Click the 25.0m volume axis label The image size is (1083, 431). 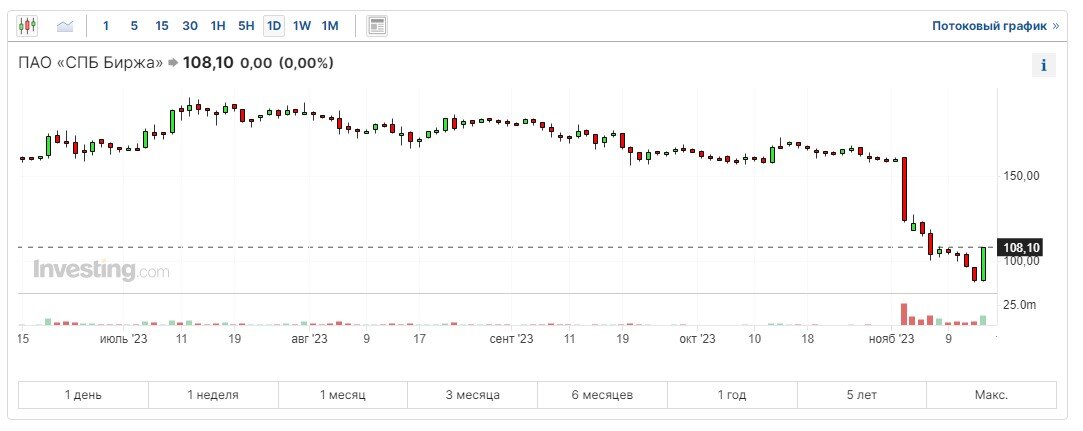click(x=1020, y=305)
